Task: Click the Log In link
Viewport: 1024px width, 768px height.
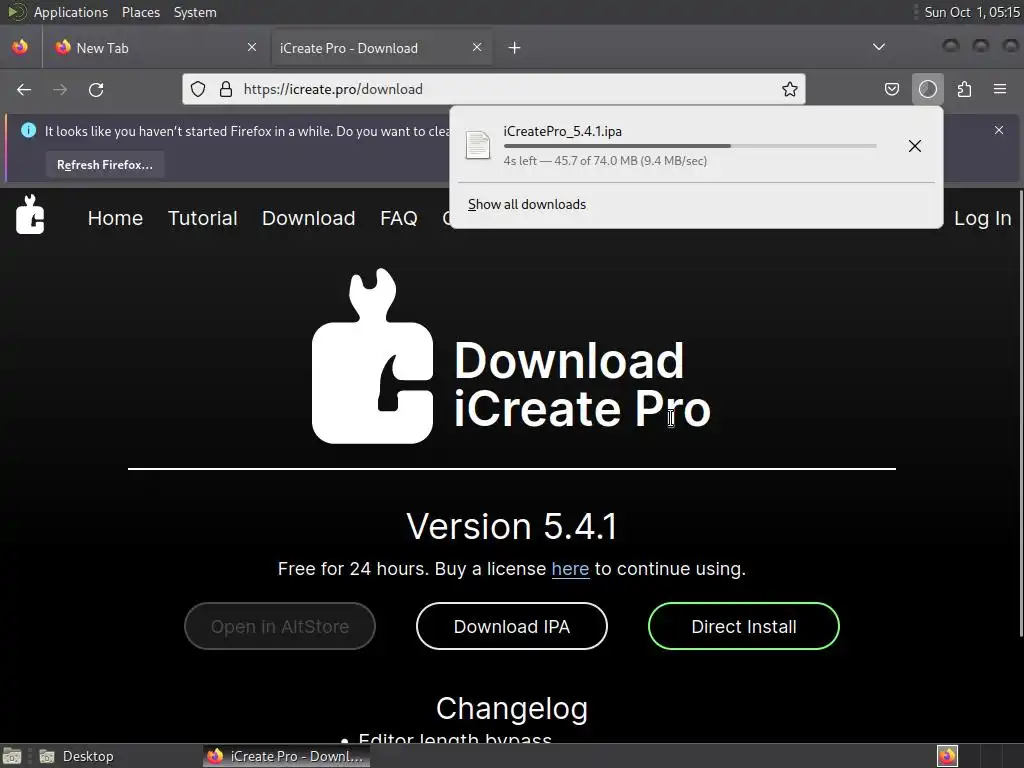Action: coord(982,218)
